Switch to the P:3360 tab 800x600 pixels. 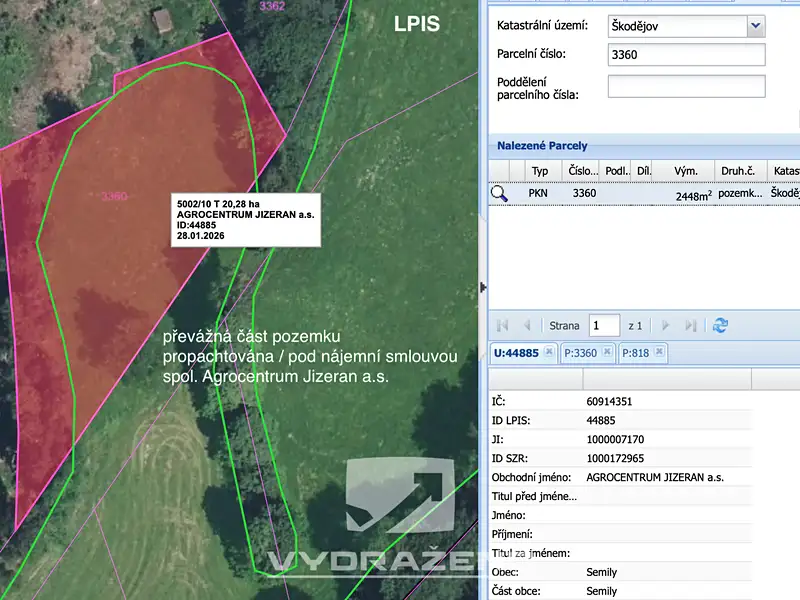[x=581, y=353]
